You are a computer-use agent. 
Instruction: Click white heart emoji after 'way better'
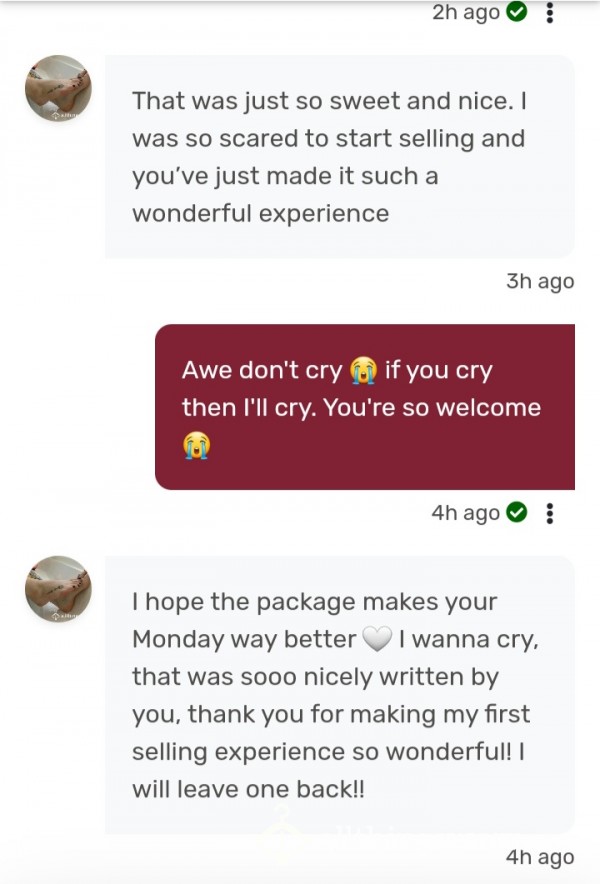click(377, 639)
